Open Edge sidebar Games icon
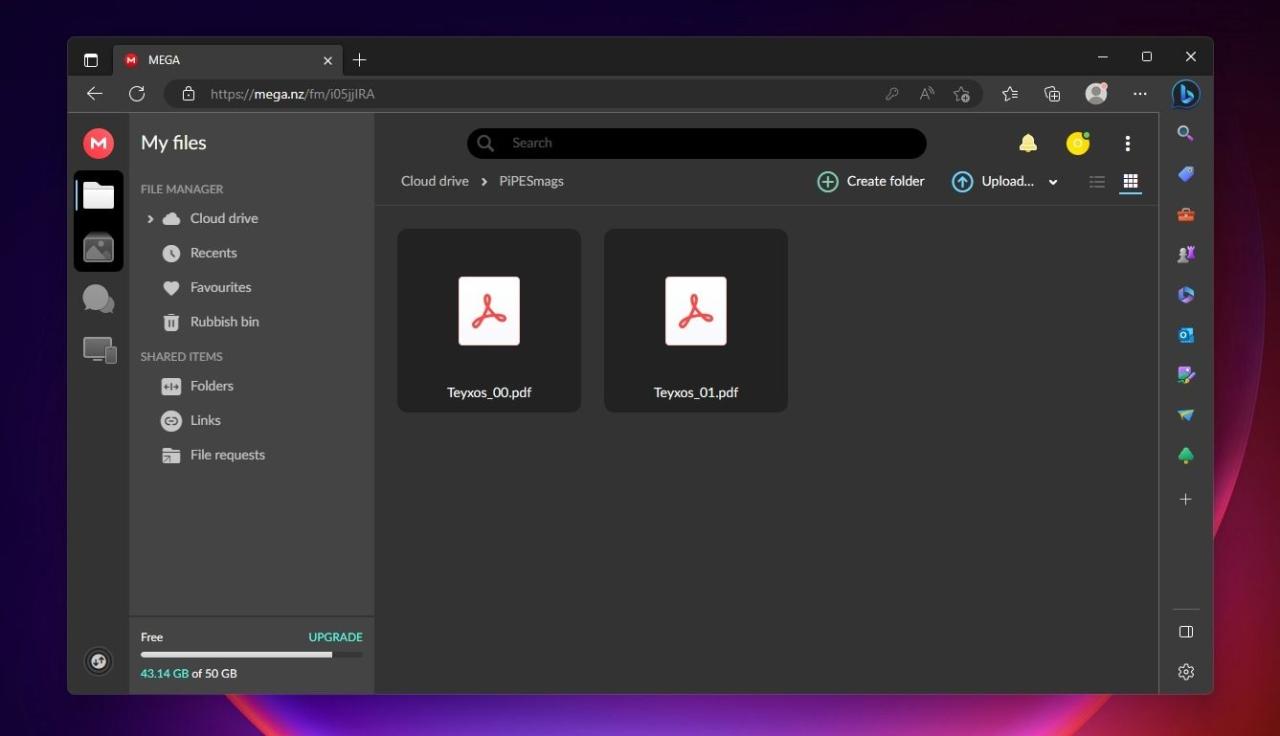 click(1186, 254)
